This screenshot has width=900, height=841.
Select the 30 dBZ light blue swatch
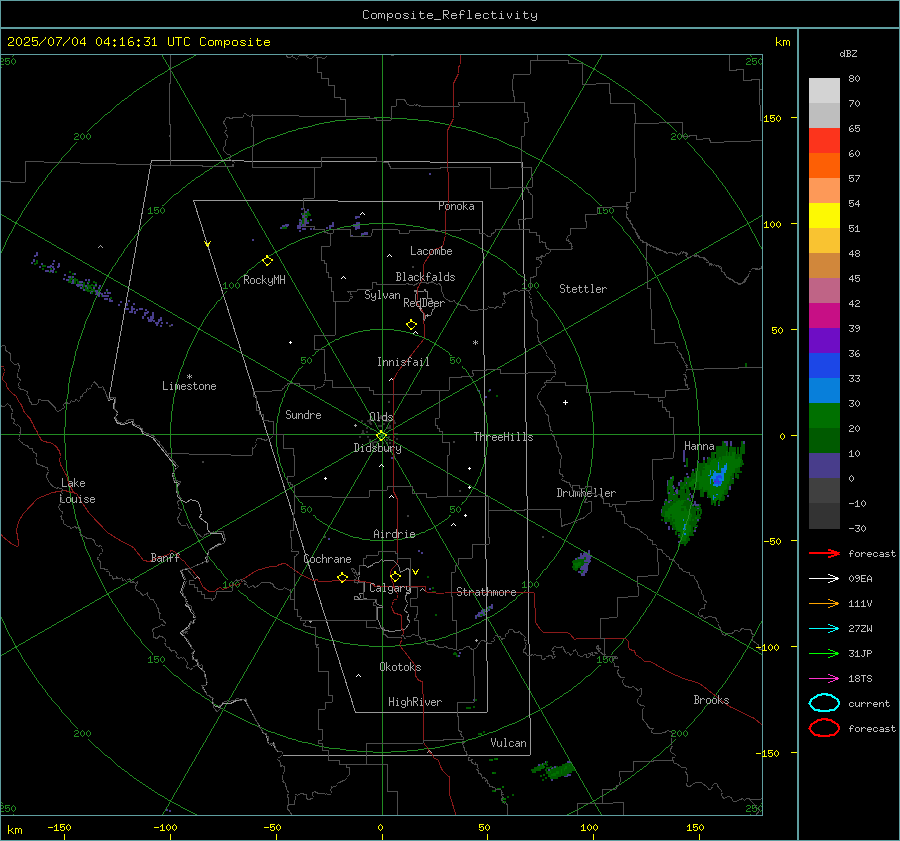[x=824, y=390]
